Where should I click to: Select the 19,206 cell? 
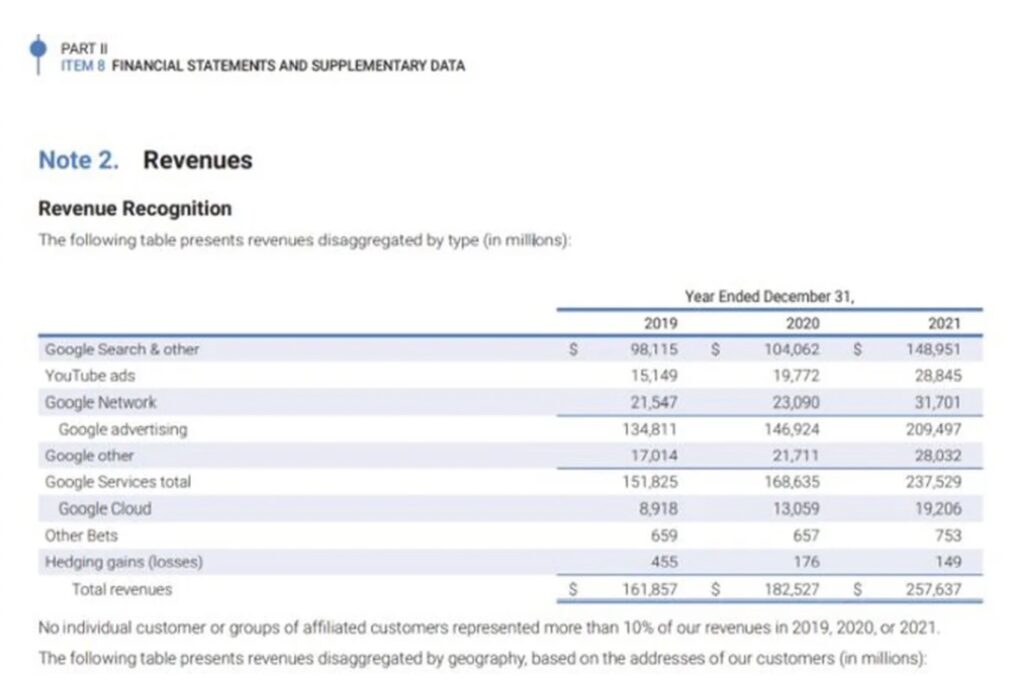pos(938,509)
